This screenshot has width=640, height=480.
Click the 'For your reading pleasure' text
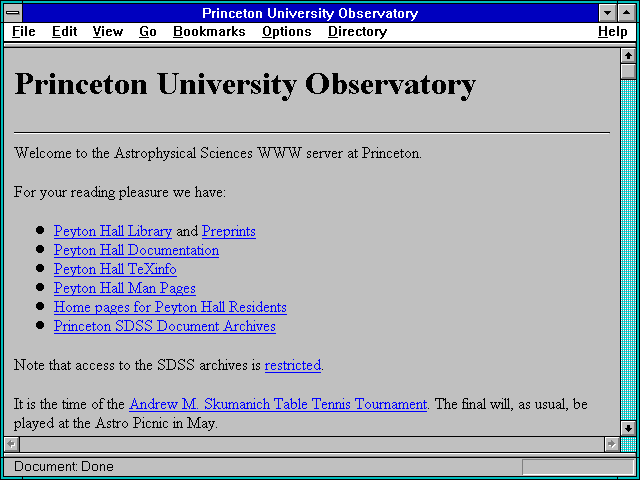point(120,192)
